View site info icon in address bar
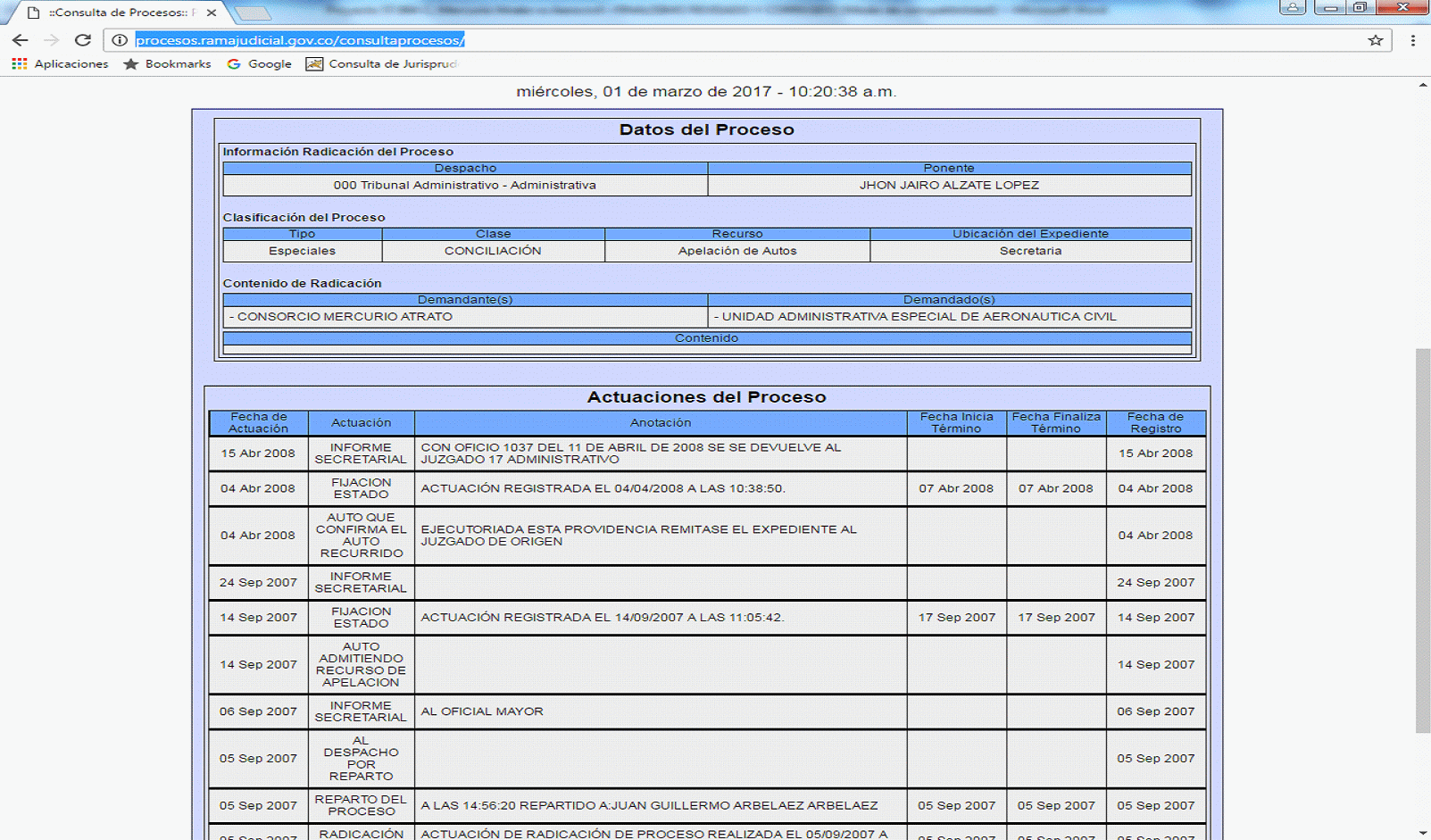 tap(120, 40)
